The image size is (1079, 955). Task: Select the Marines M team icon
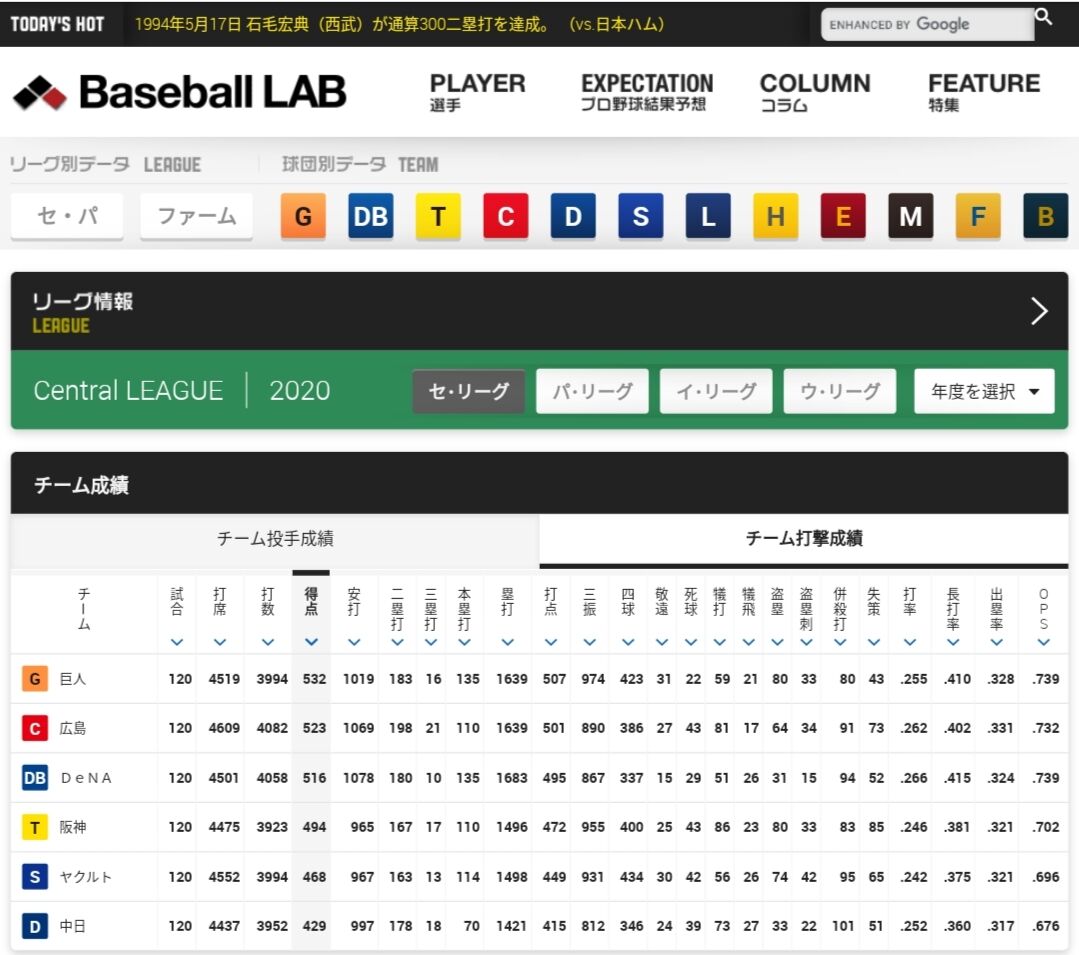click(x=910, y=216)
